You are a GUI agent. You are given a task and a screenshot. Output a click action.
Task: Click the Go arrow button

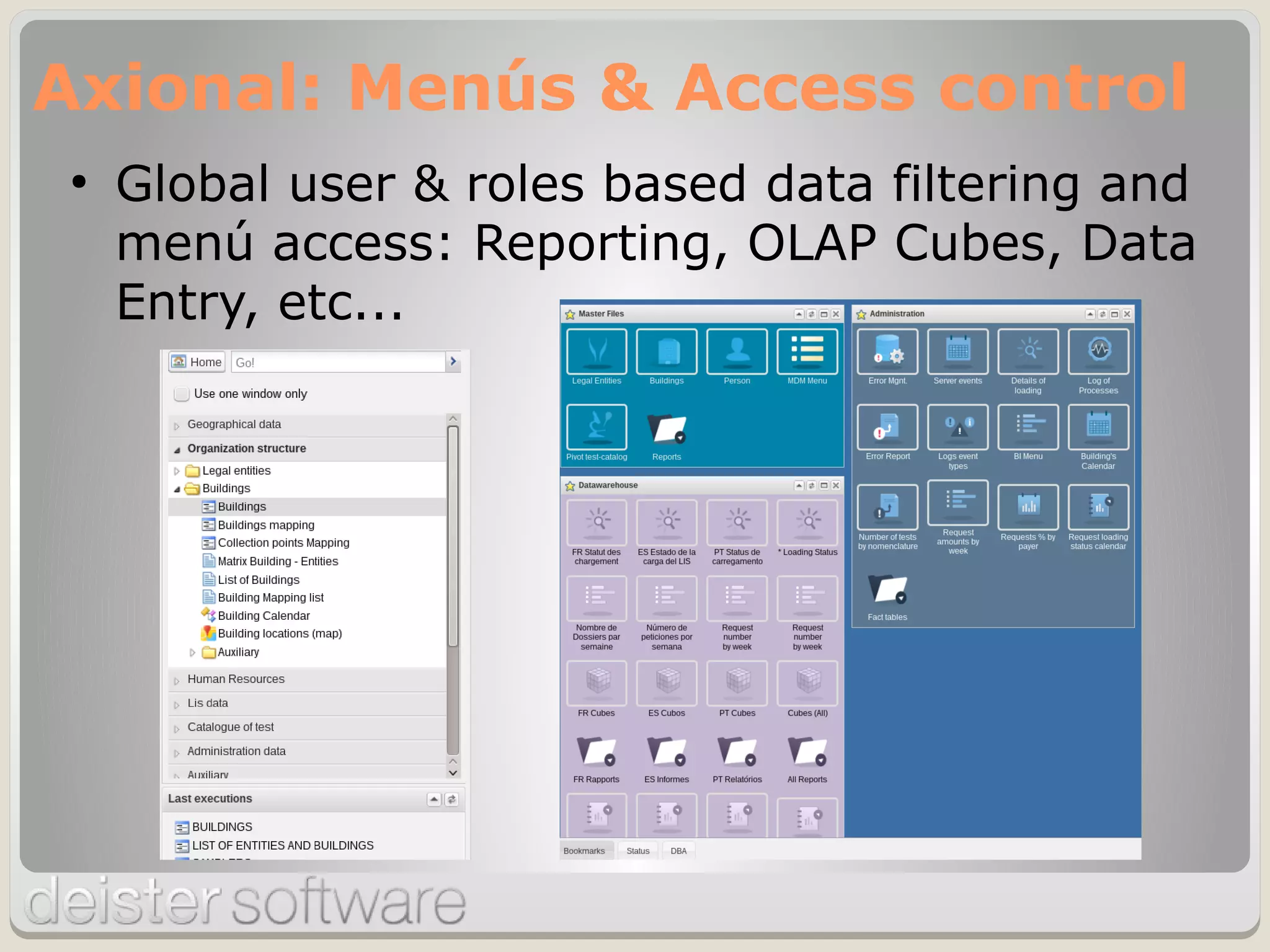tap(453, 362)
